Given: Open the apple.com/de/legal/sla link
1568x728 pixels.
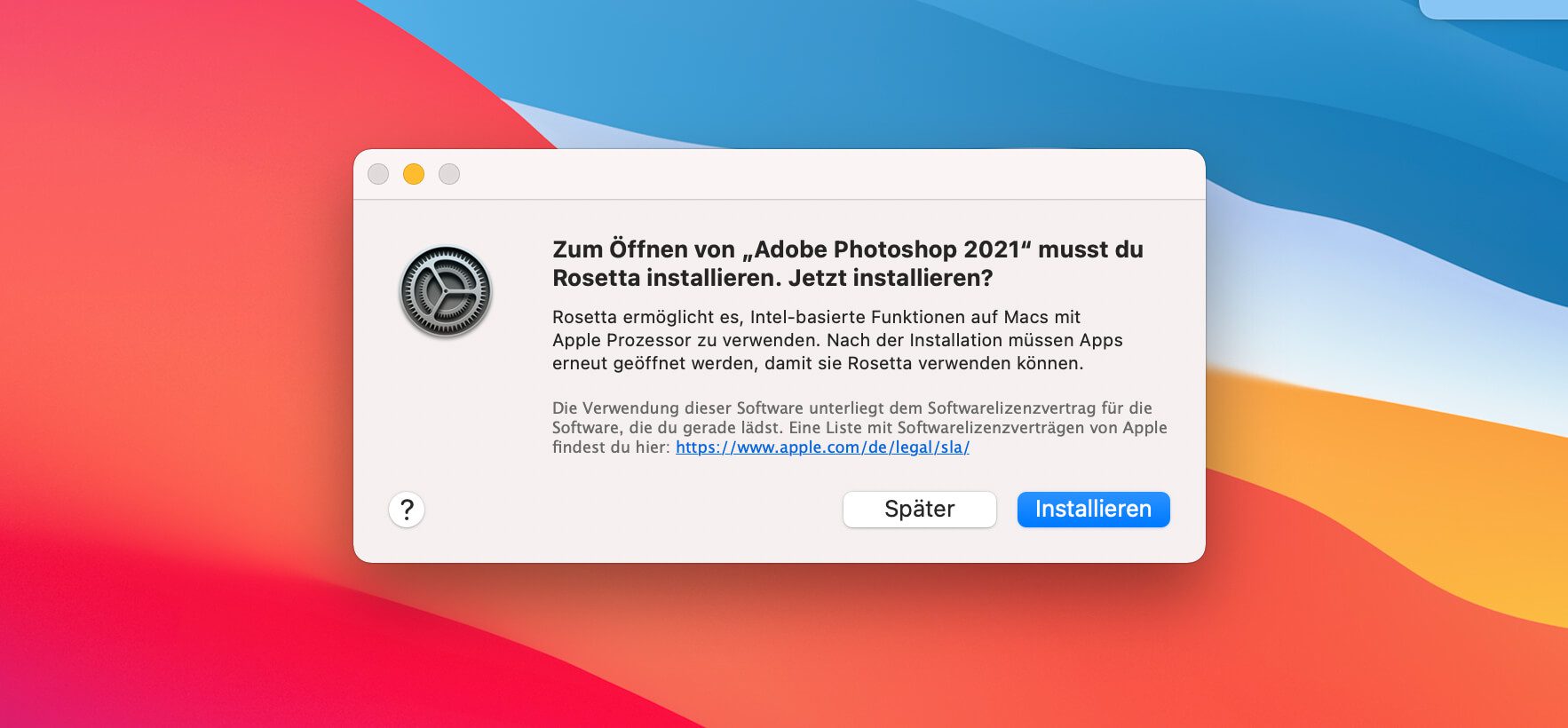Looking at the screenshot, I should (x=822, y=447).
